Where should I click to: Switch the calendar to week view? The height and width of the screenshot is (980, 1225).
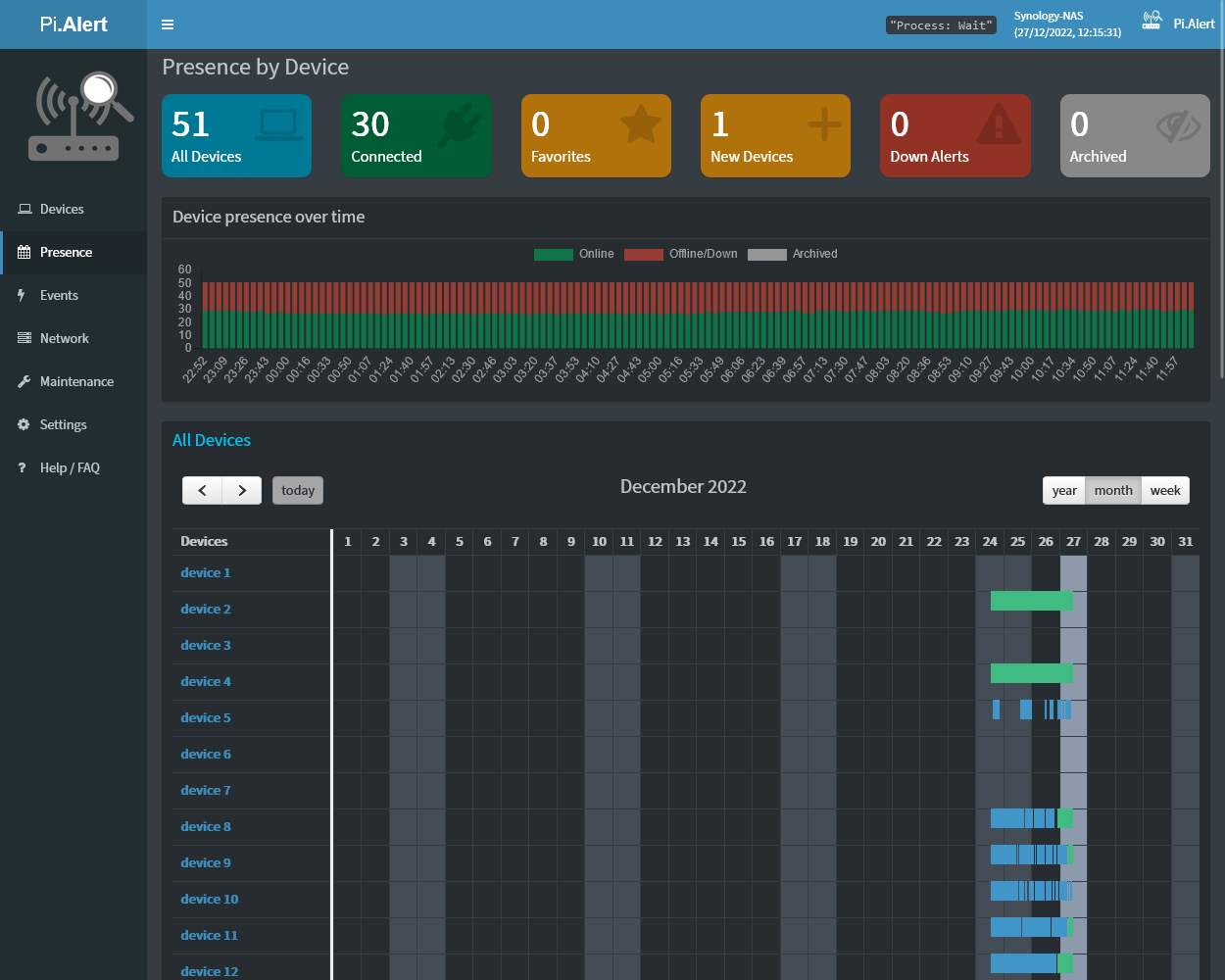(1164, 490)
